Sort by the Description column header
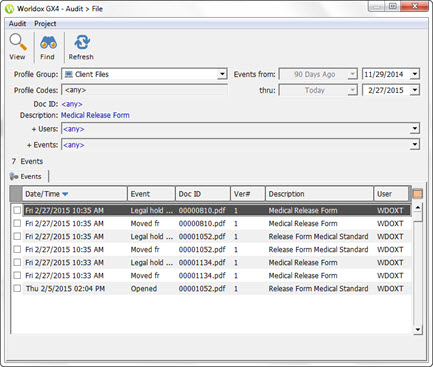The width and height of the screenshot is (433, 367). 319,194
